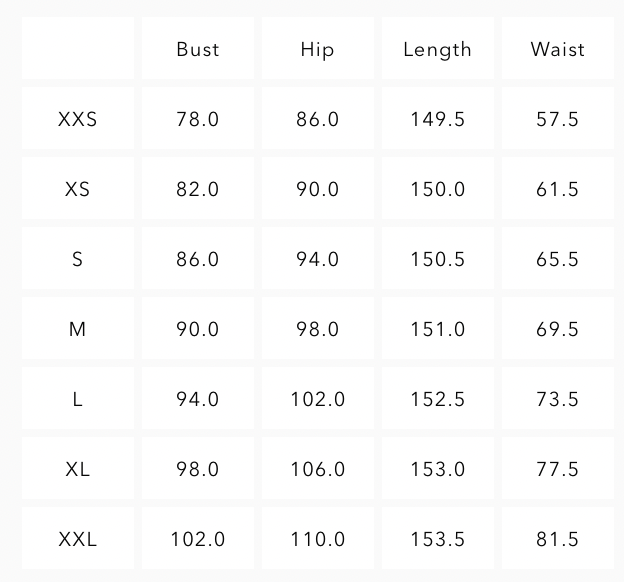Click the S size row label

coord(78,259)
